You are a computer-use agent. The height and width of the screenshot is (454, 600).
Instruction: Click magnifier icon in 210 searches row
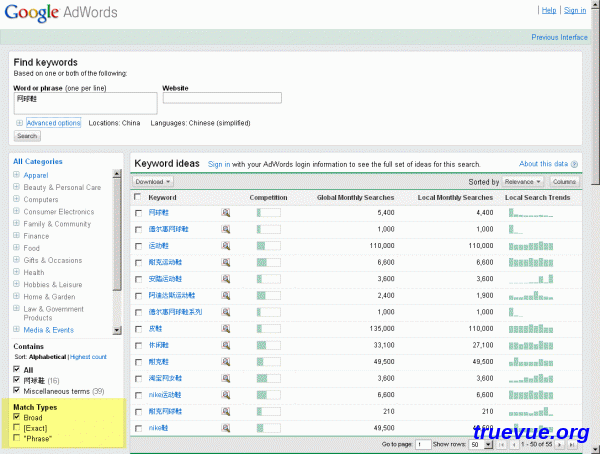(226, 412)
